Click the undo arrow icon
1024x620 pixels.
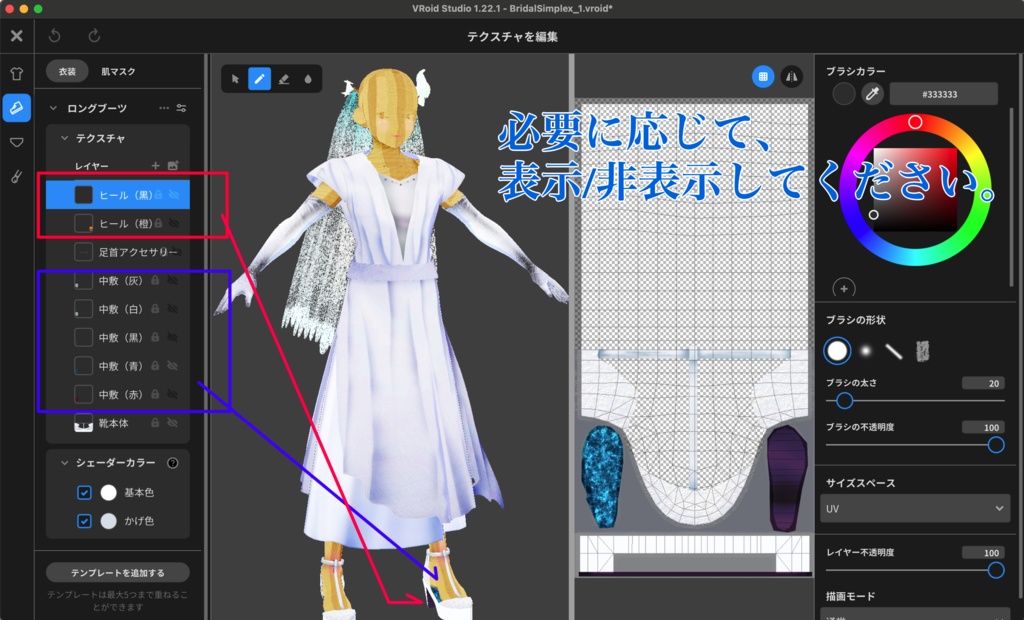click(52, 35)
